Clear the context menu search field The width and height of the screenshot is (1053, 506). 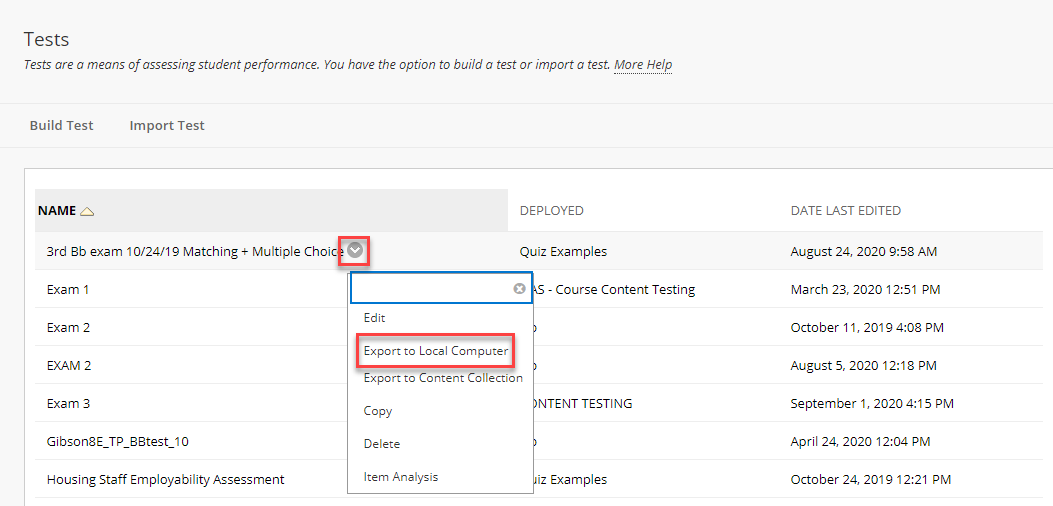point(519,288)
